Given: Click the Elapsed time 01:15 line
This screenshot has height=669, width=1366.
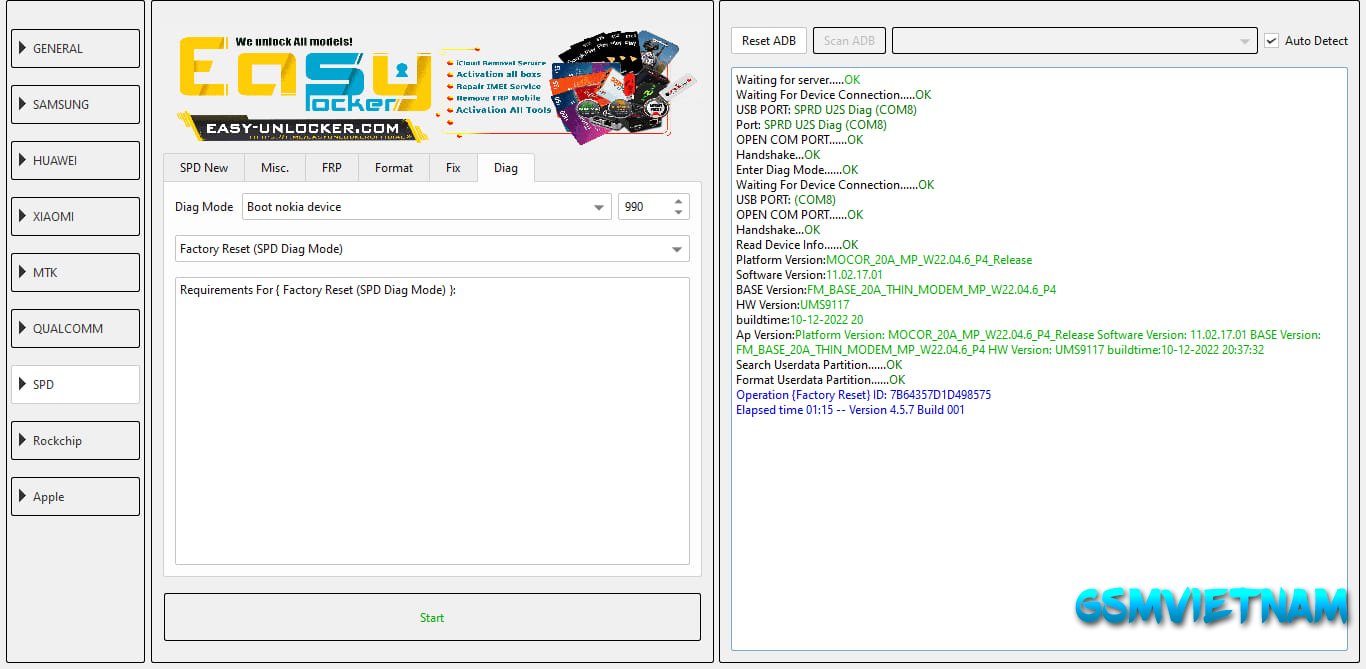Looking at the screenshot, I should point(850,410).
